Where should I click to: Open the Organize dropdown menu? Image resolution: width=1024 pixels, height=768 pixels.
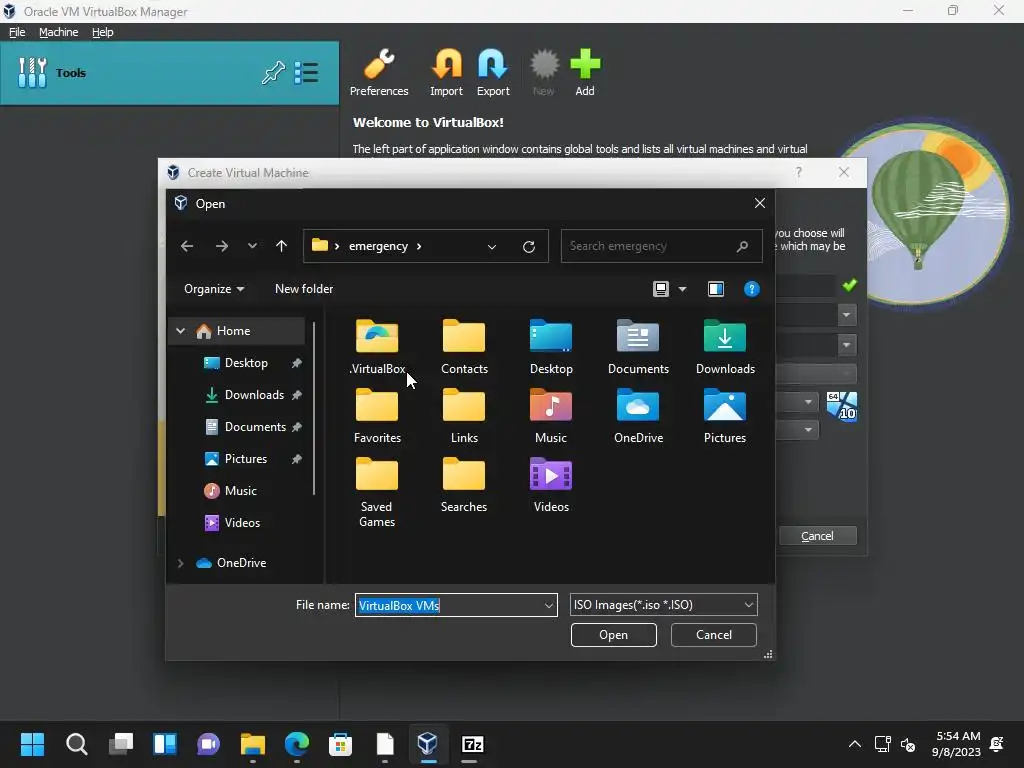(x=214, y=289)
